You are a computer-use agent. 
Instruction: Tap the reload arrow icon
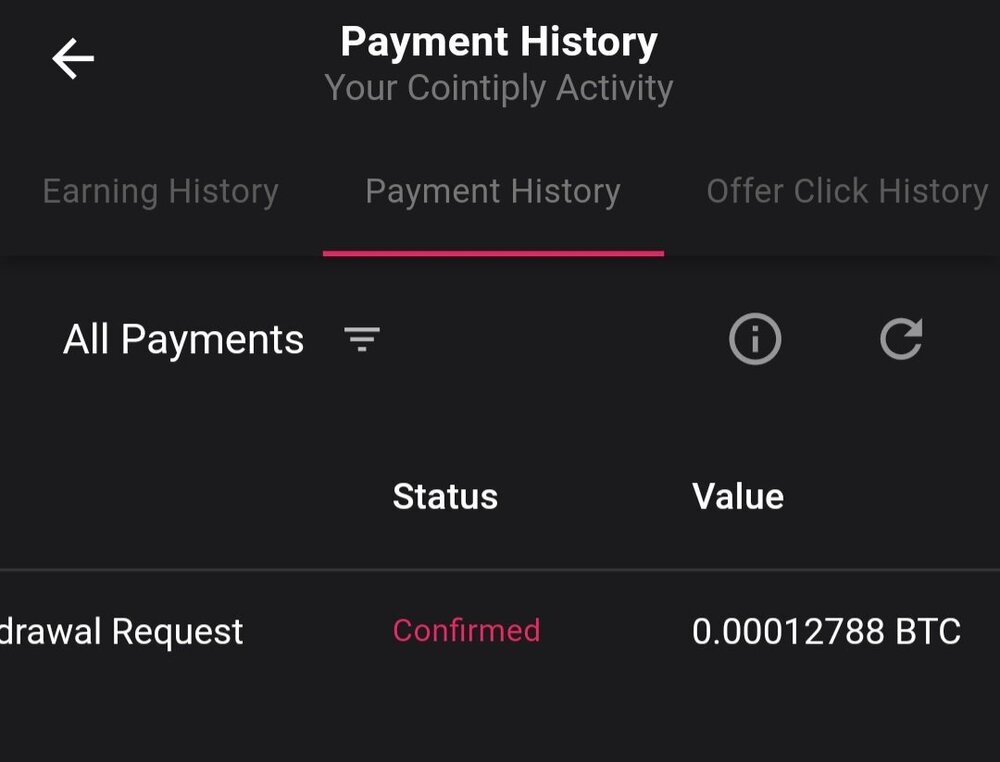click(901, 339)
